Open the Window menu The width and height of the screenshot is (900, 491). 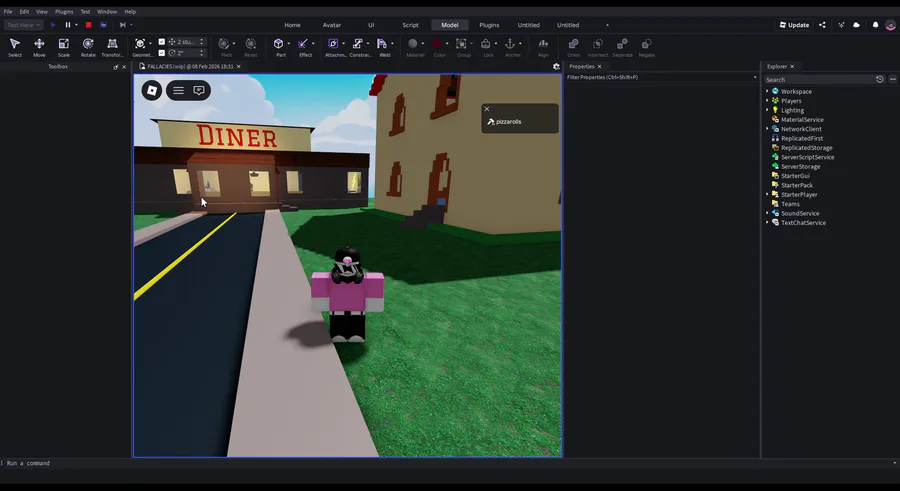tap(107, 11)
